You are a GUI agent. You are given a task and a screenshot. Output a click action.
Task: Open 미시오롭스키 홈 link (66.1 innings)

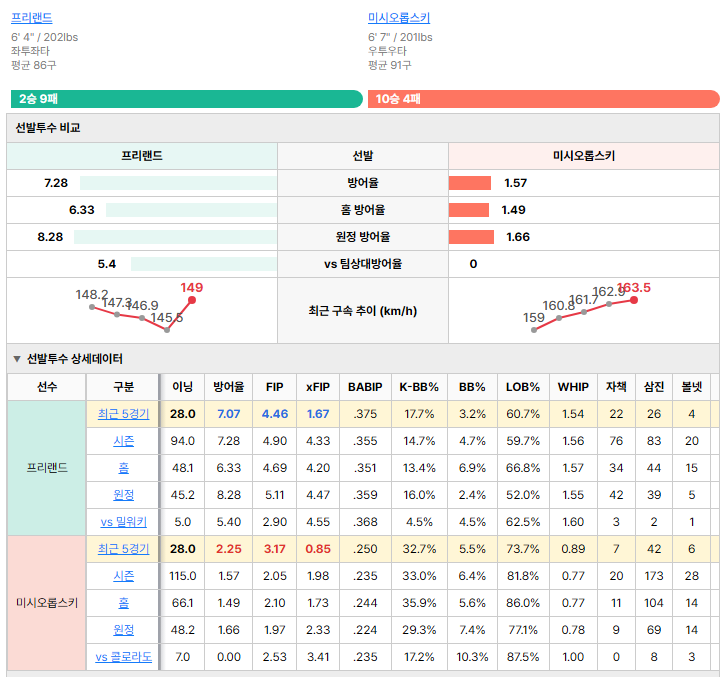123,602
